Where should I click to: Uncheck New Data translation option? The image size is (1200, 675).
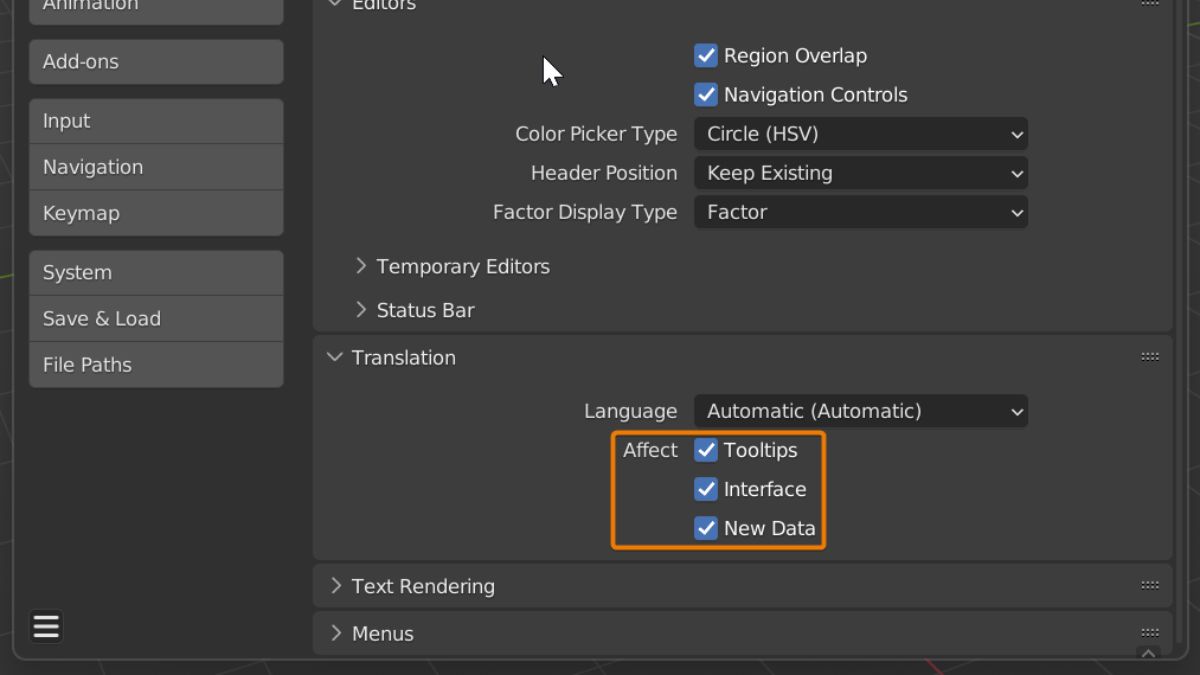click(x=706, y=528)
